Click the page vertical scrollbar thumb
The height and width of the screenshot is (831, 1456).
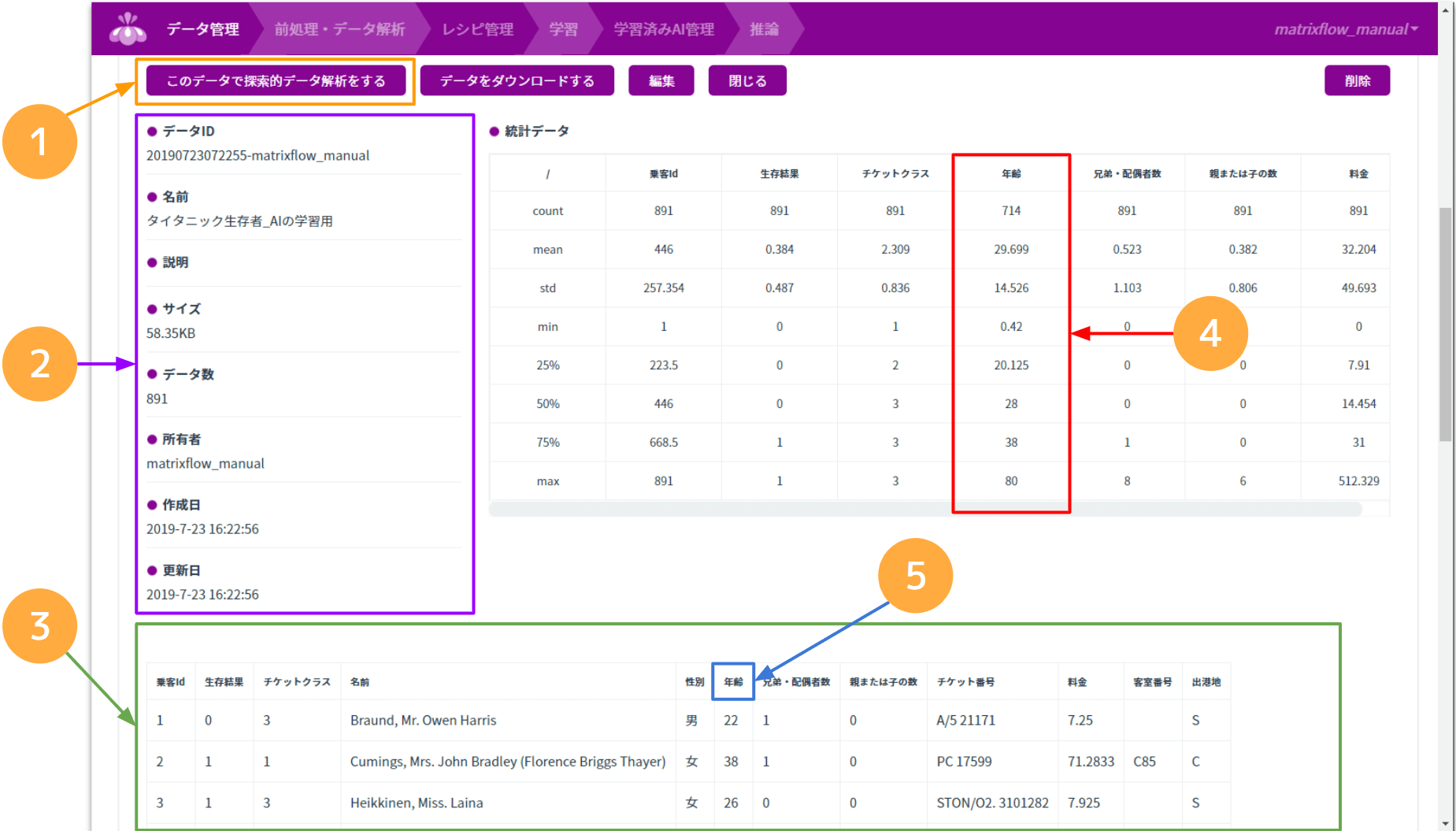click(1445, 323)
